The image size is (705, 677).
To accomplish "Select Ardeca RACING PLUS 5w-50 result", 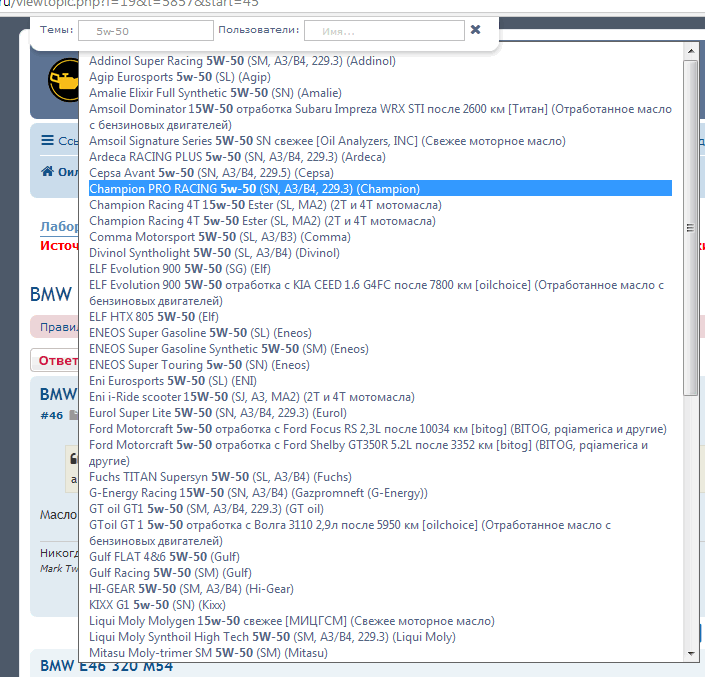I will 237,157.
